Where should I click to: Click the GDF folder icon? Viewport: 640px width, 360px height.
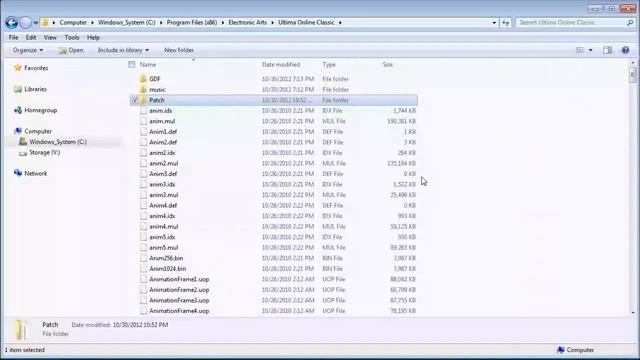143,79
